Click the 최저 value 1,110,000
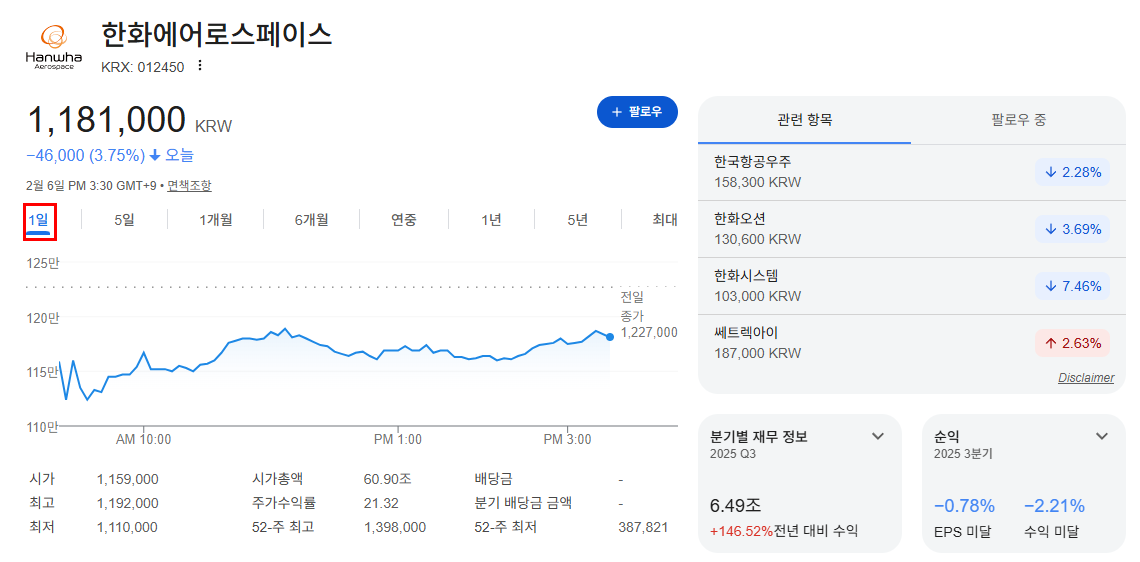This screenshot has height=562, width=1140. [127, 527]
